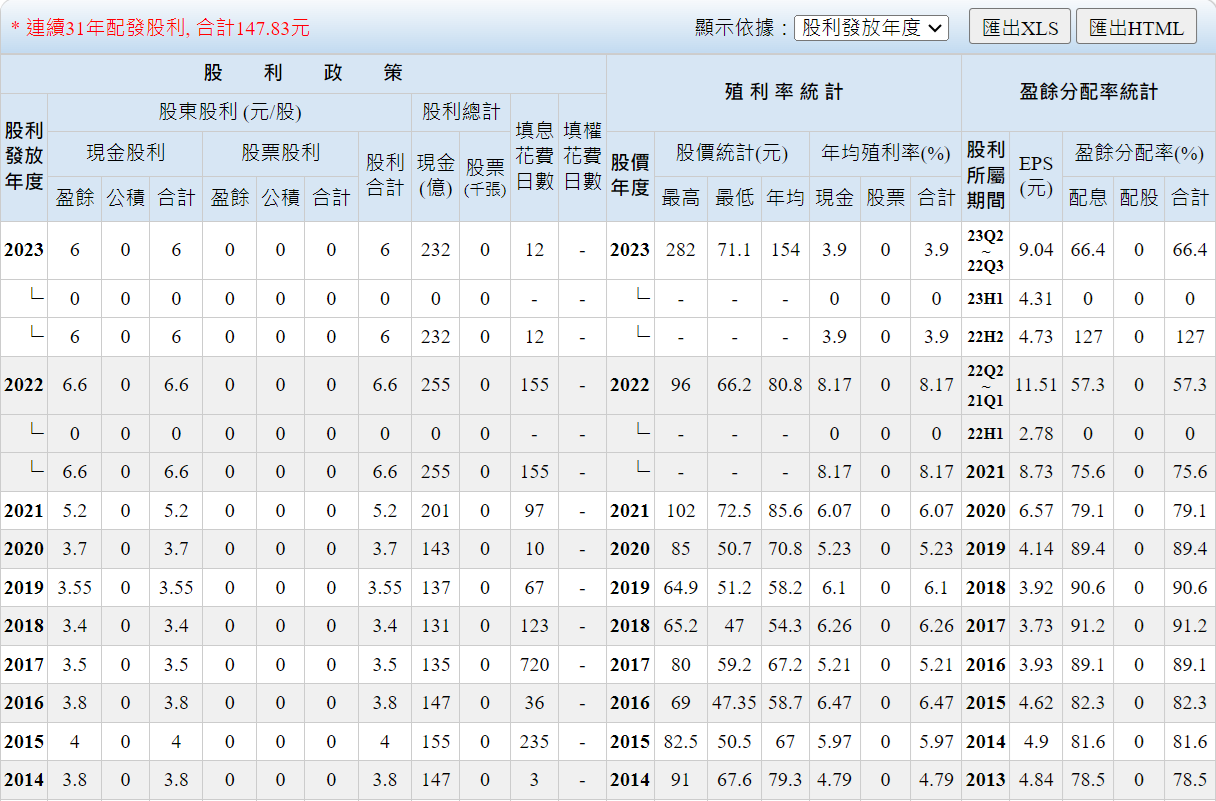Click the 填權花費日數 column header
The height and width of the screenshot is (801, 1216).
[582, 157]
